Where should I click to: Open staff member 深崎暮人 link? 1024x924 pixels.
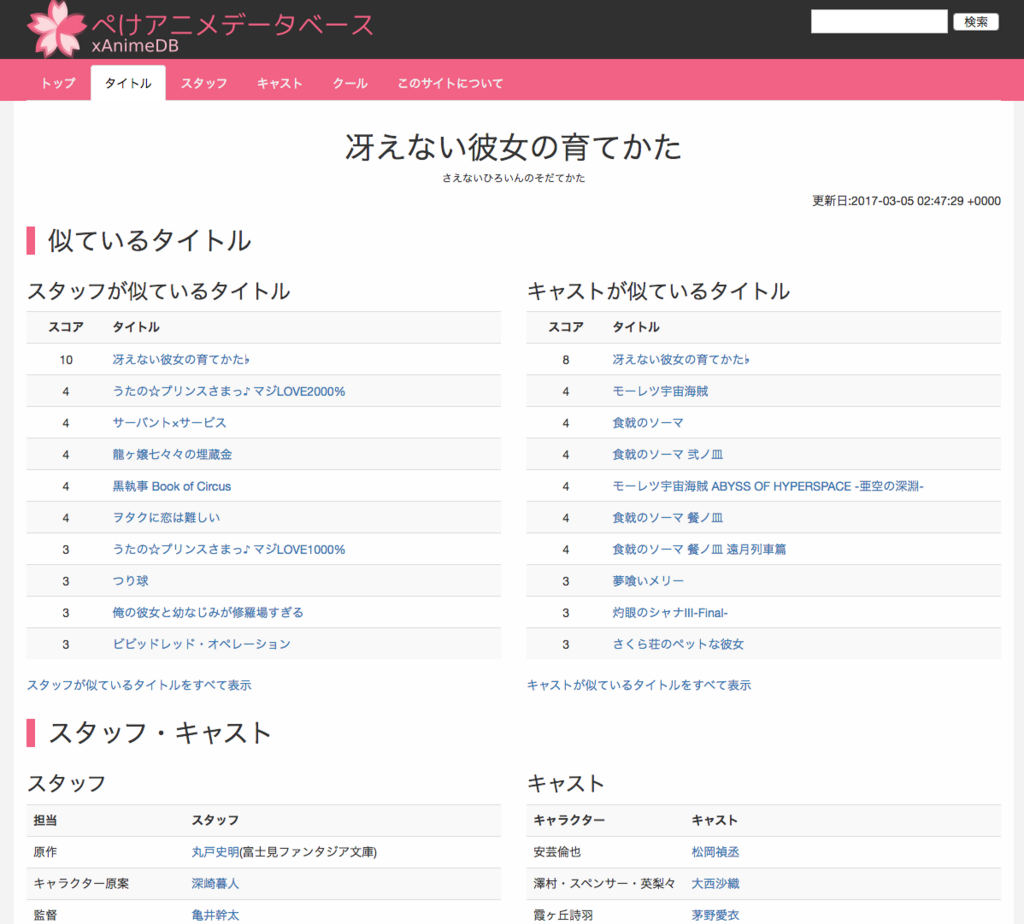(215, 884)
